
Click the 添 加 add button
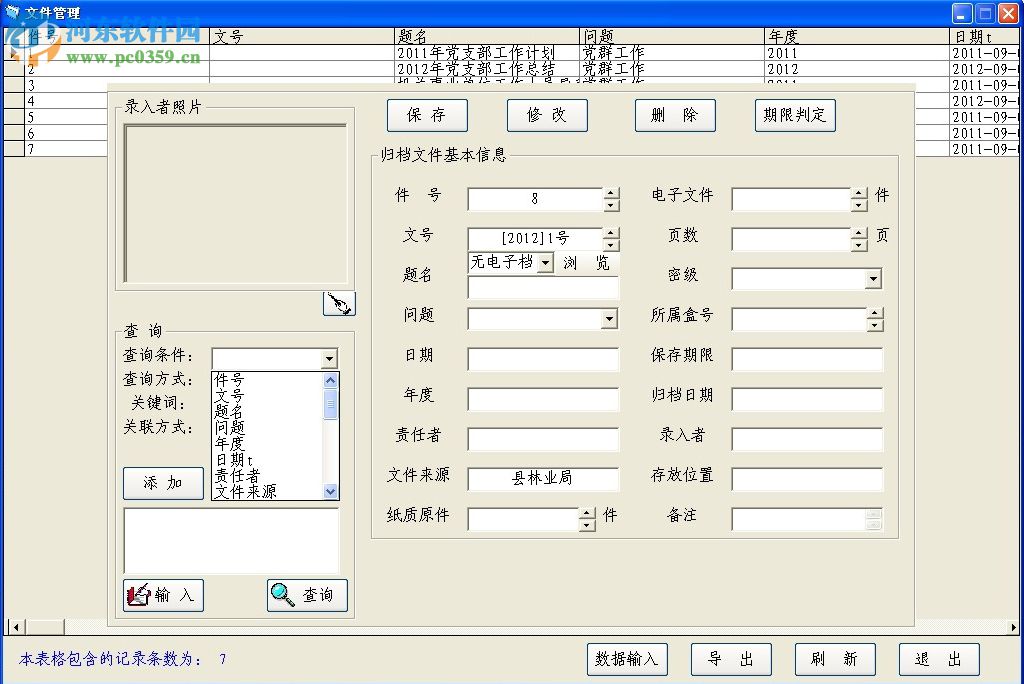point(162,483)
